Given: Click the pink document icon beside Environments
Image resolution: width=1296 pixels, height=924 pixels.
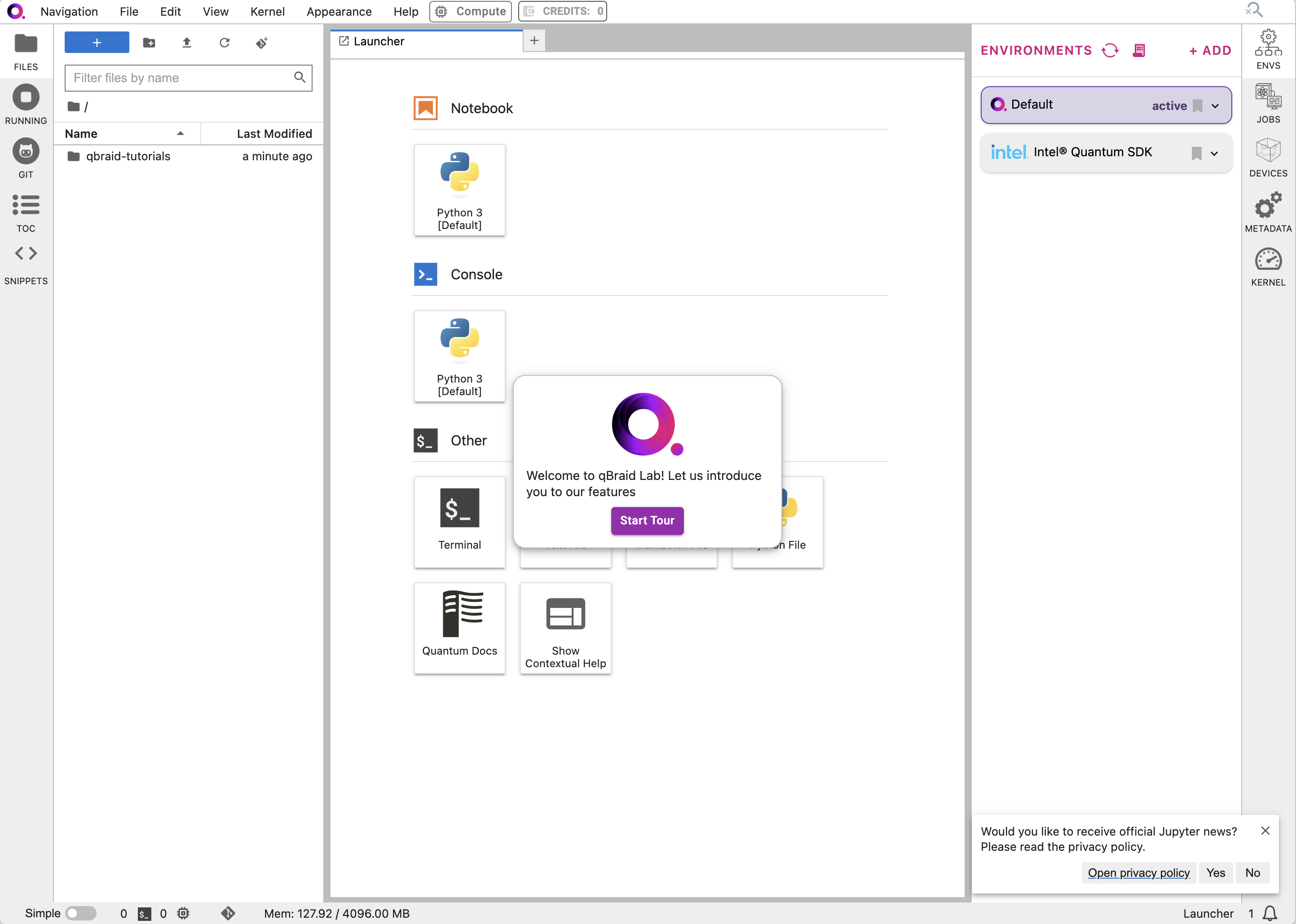Looking at the screenshot, I should click(1139, 51).
